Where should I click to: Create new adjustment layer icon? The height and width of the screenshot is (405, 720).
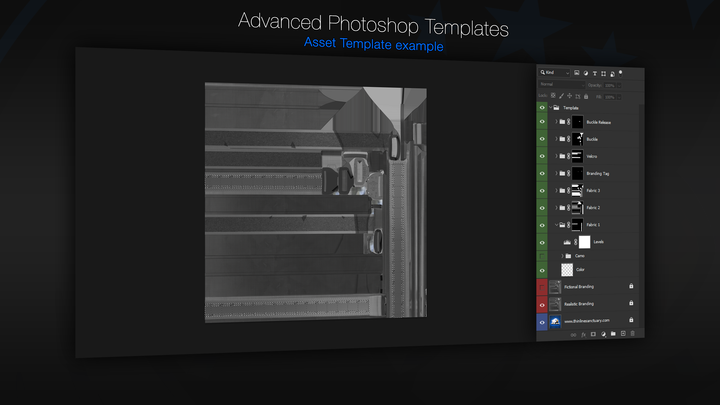click(603, 334)
